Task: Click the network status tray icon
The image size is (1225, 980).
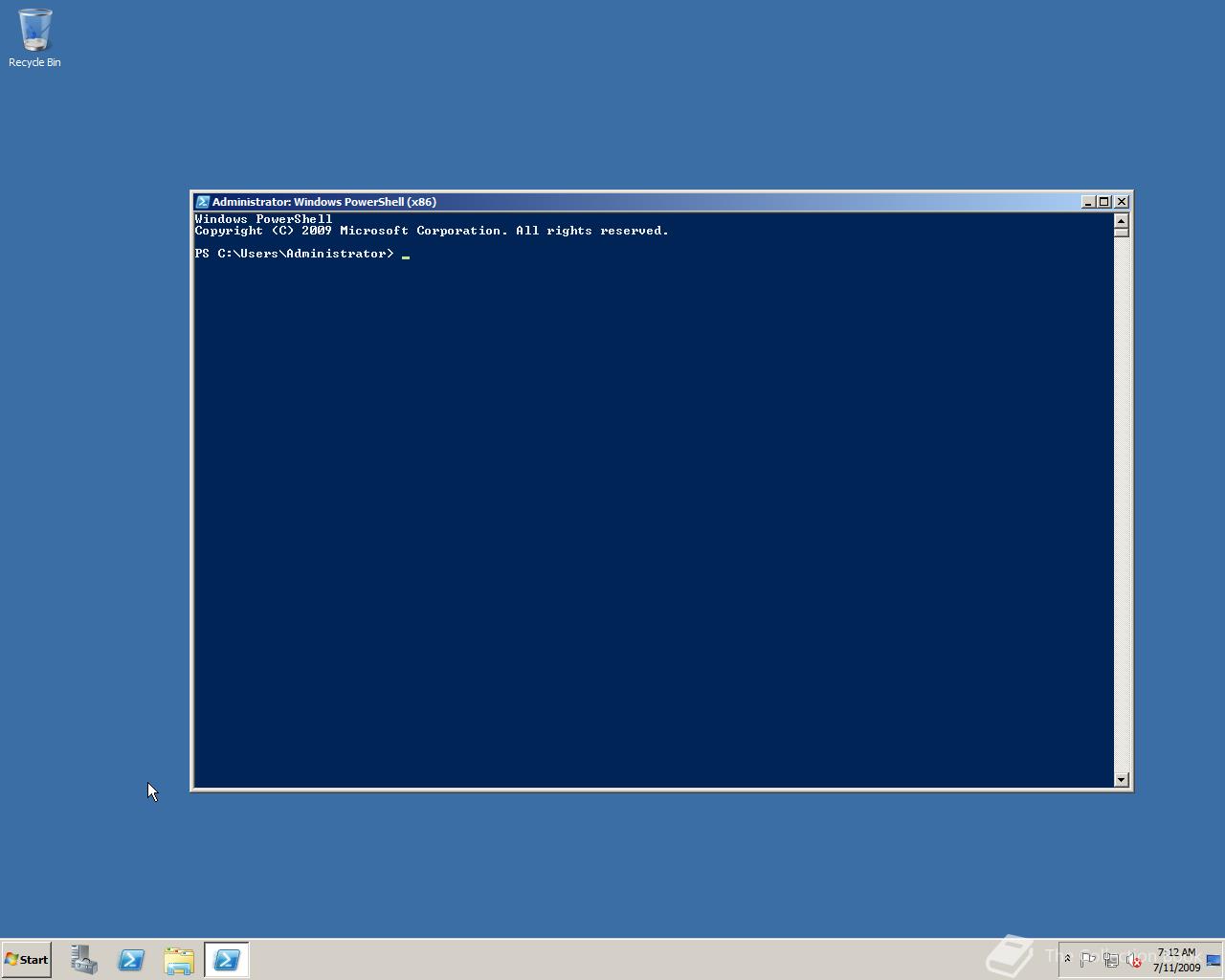Action: pos(1111,960)
